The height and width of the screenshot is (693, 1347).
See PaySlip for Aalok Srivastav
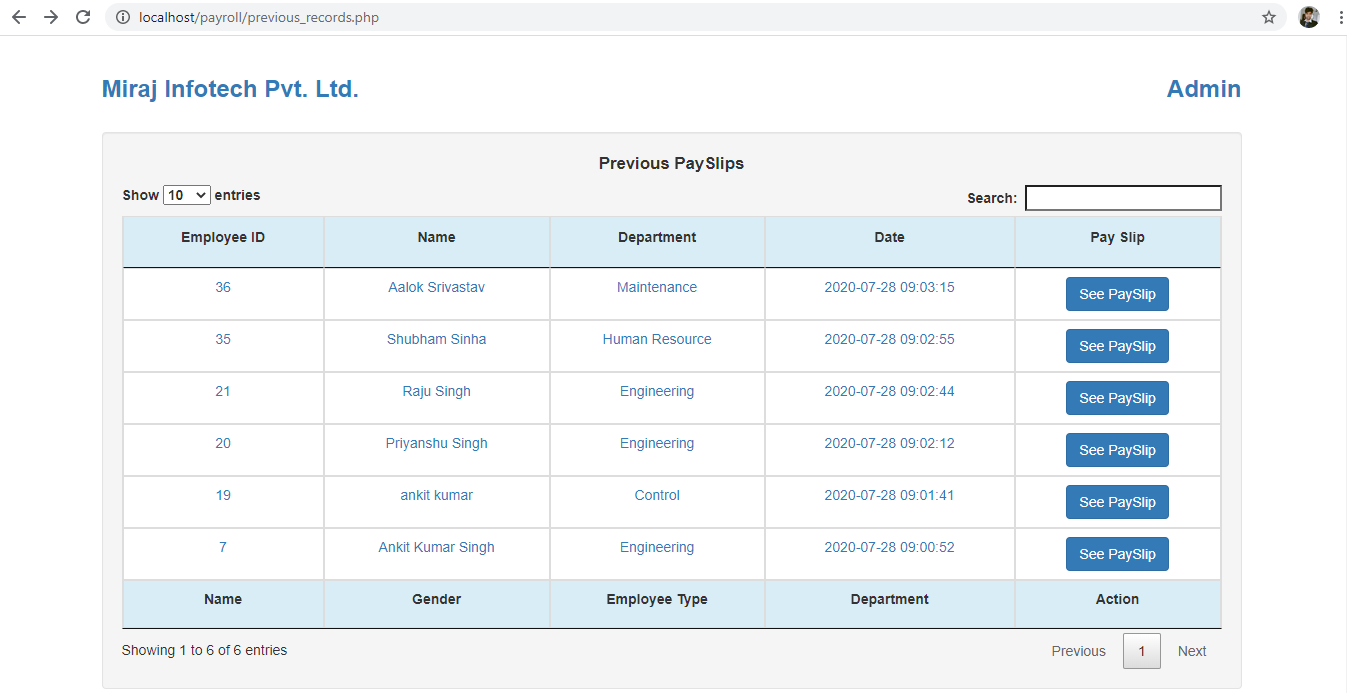coord(1117,293)
